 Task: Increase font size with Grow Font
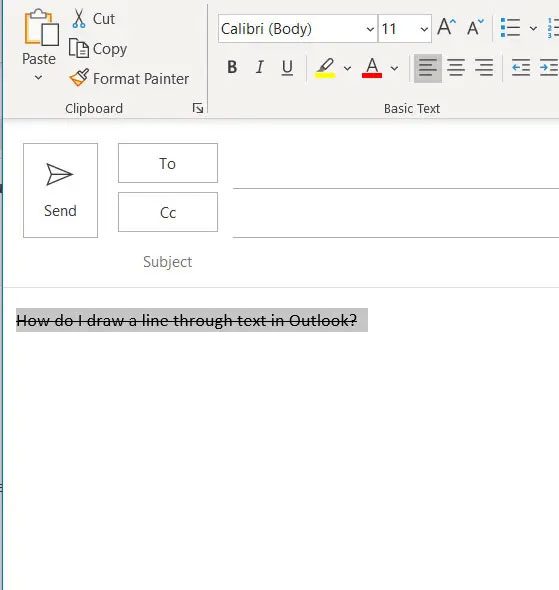point(447,27)
